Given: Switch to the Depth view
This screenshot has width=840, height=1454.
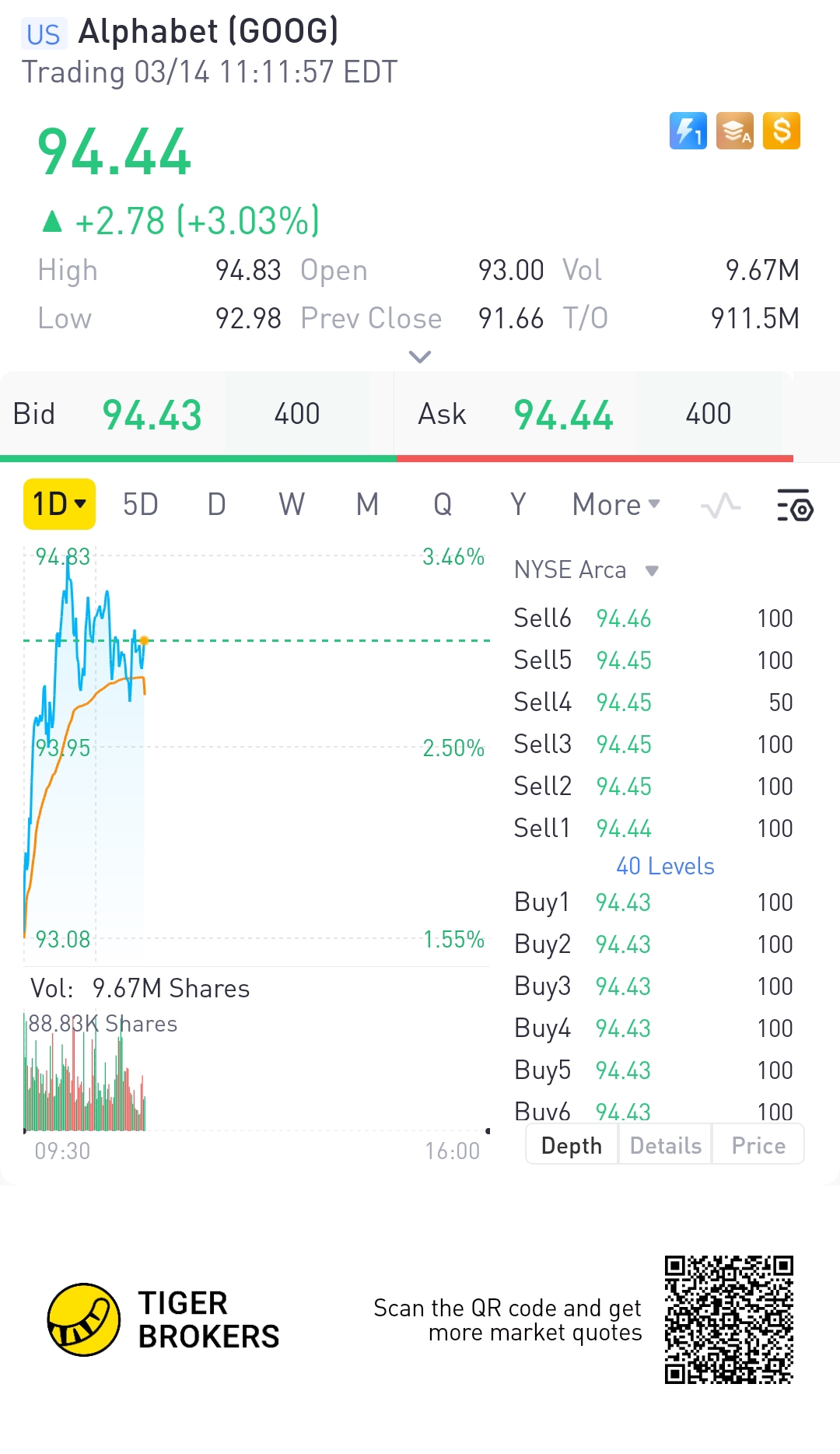Looking at the screenshot, I should click(572, 1145).
